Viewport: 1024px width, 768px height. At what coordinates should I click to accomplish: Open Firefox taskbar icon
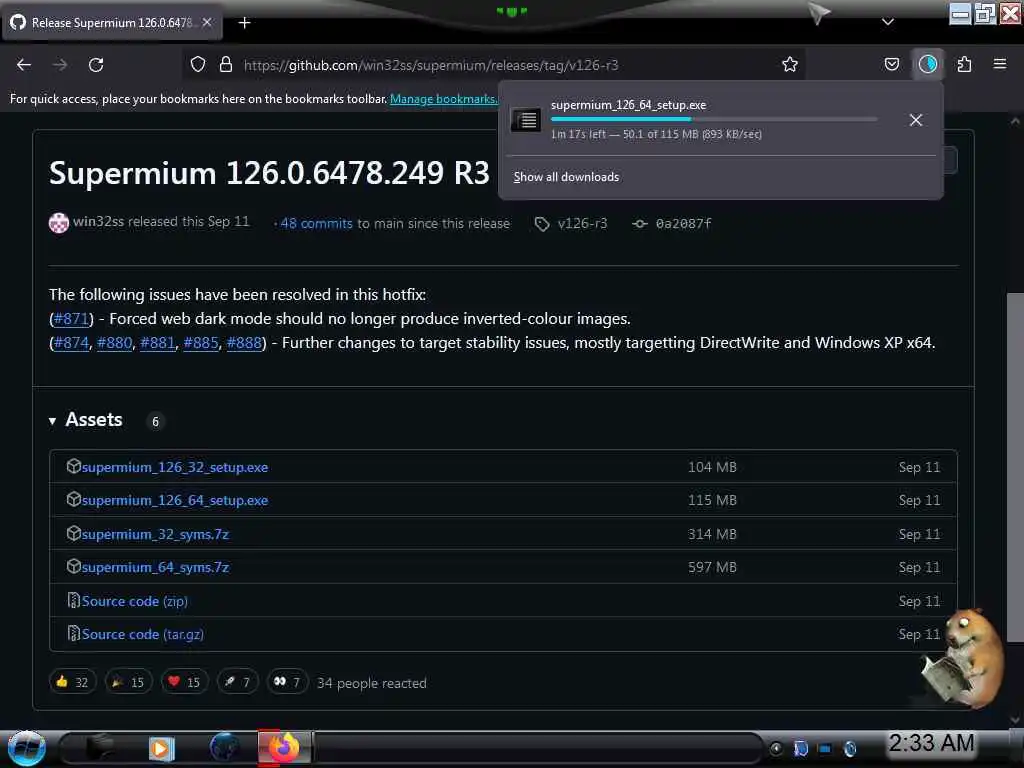[283, 747]
